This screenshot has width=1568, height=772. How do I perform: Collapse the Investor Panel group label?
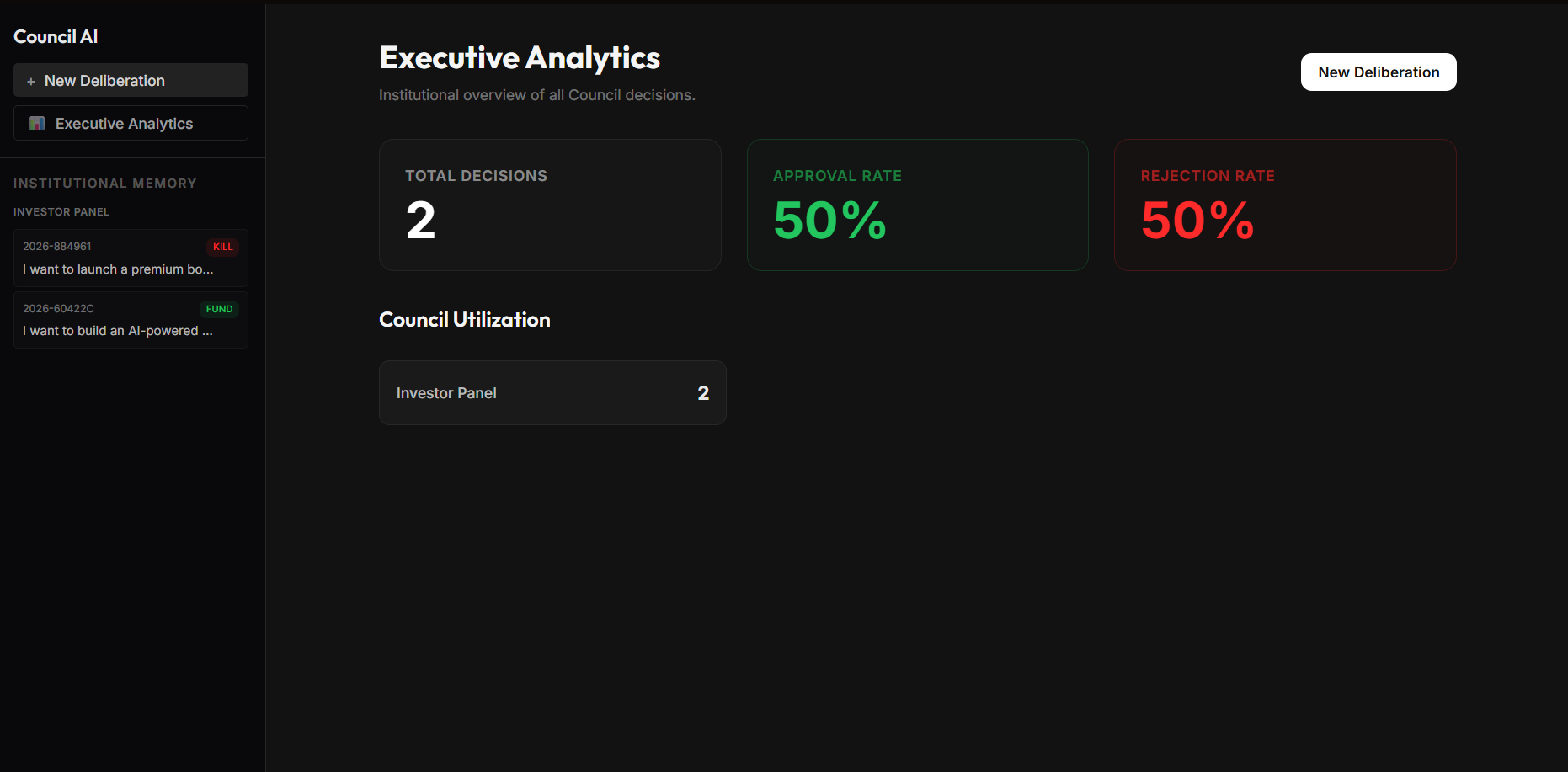click(x=61, y=211)
